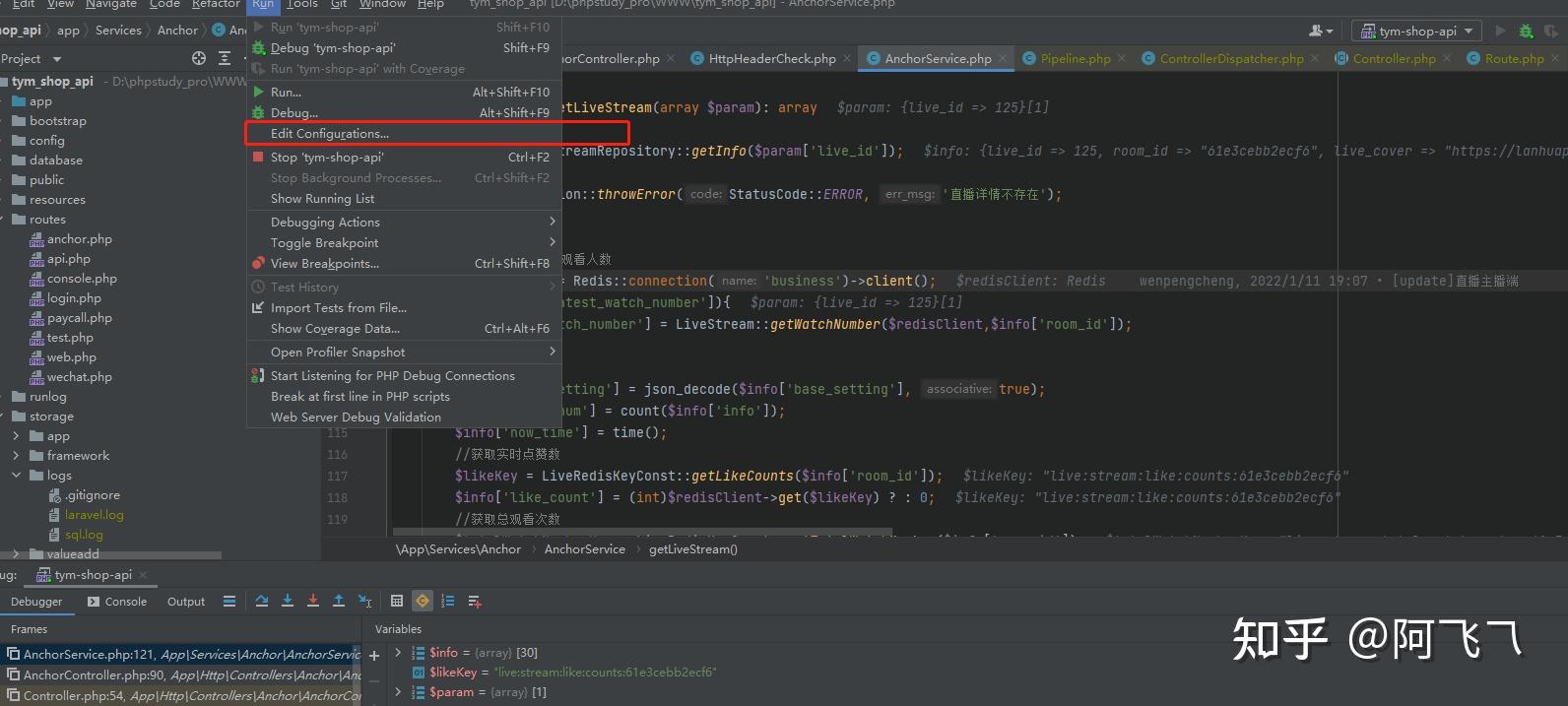This screenshot has height=706, width=1568.
Task: Open tym-shop-api run configuration dropdown
Action: pyautogui.click(x=1417, y=31)
